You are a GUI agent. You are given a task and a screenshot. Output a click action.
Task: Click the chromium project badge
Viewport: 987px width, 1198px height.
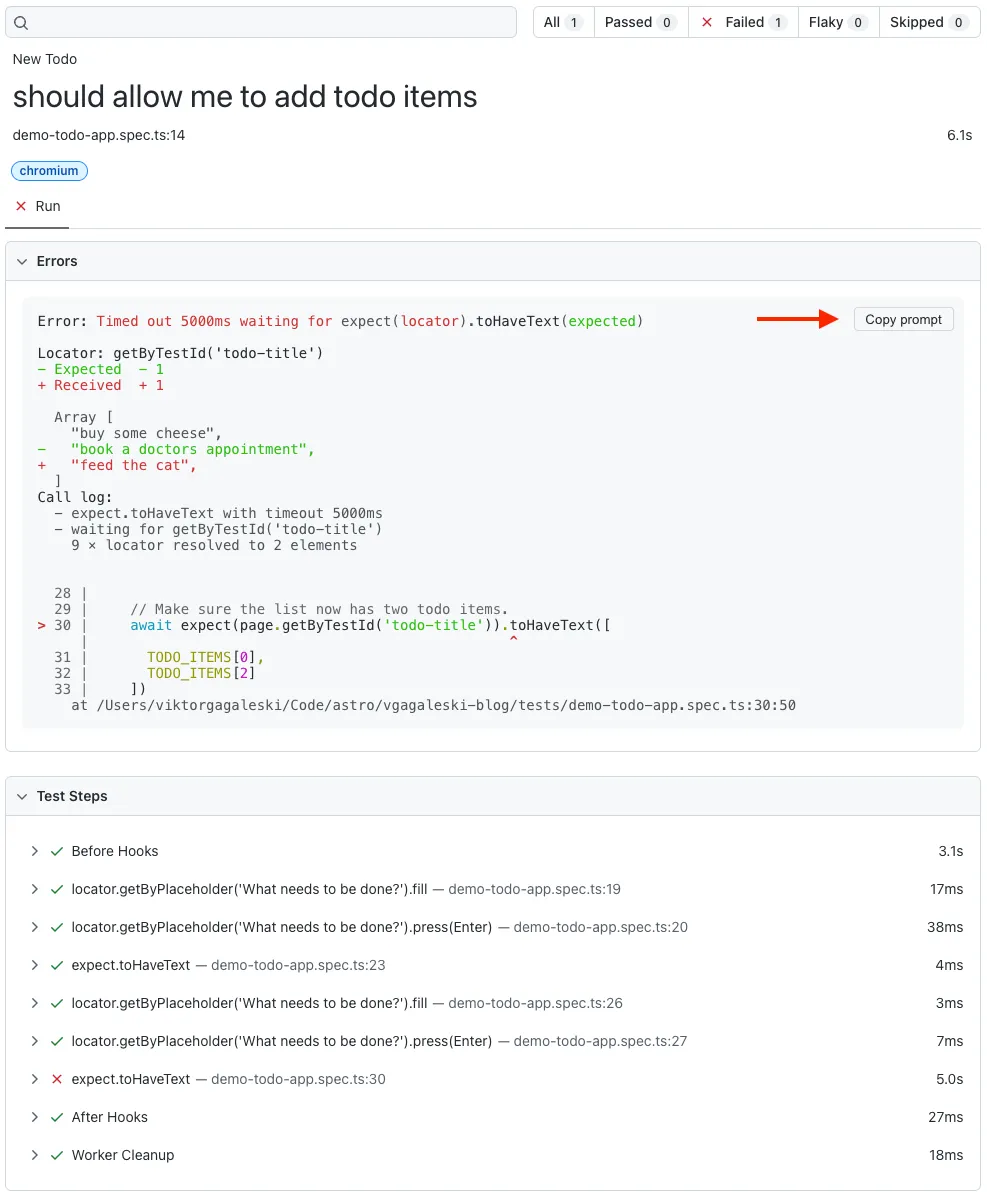(49, 170)
